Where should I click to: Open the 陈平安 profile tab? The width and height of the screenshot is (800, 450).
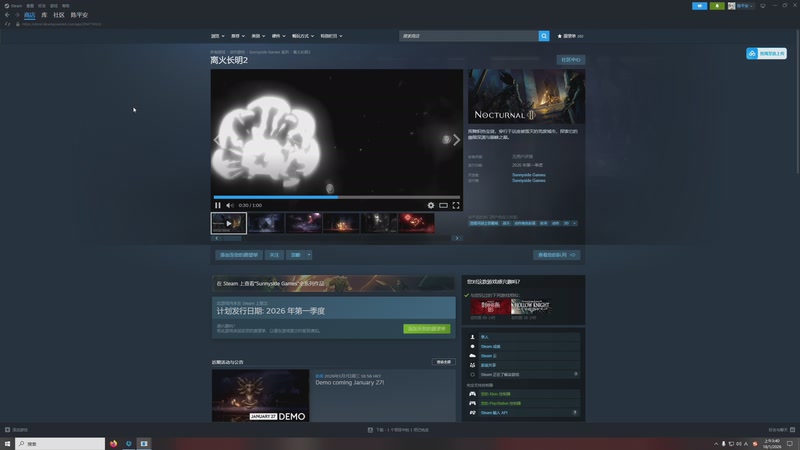(x=80, y=15)
